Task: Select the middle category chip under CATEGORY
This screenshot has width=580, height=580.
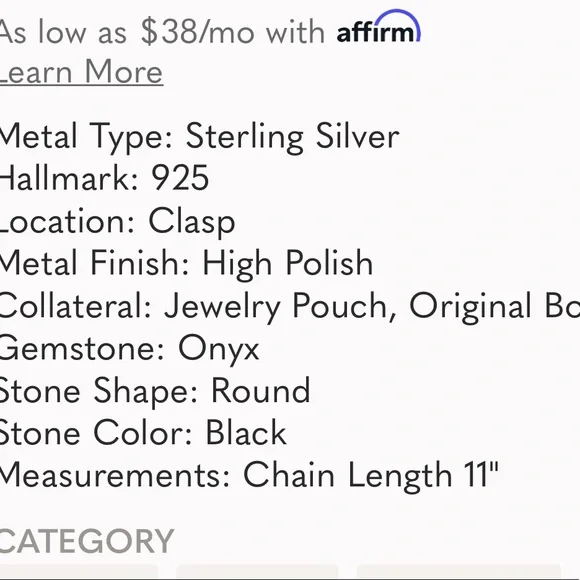Action: (257, 572)
